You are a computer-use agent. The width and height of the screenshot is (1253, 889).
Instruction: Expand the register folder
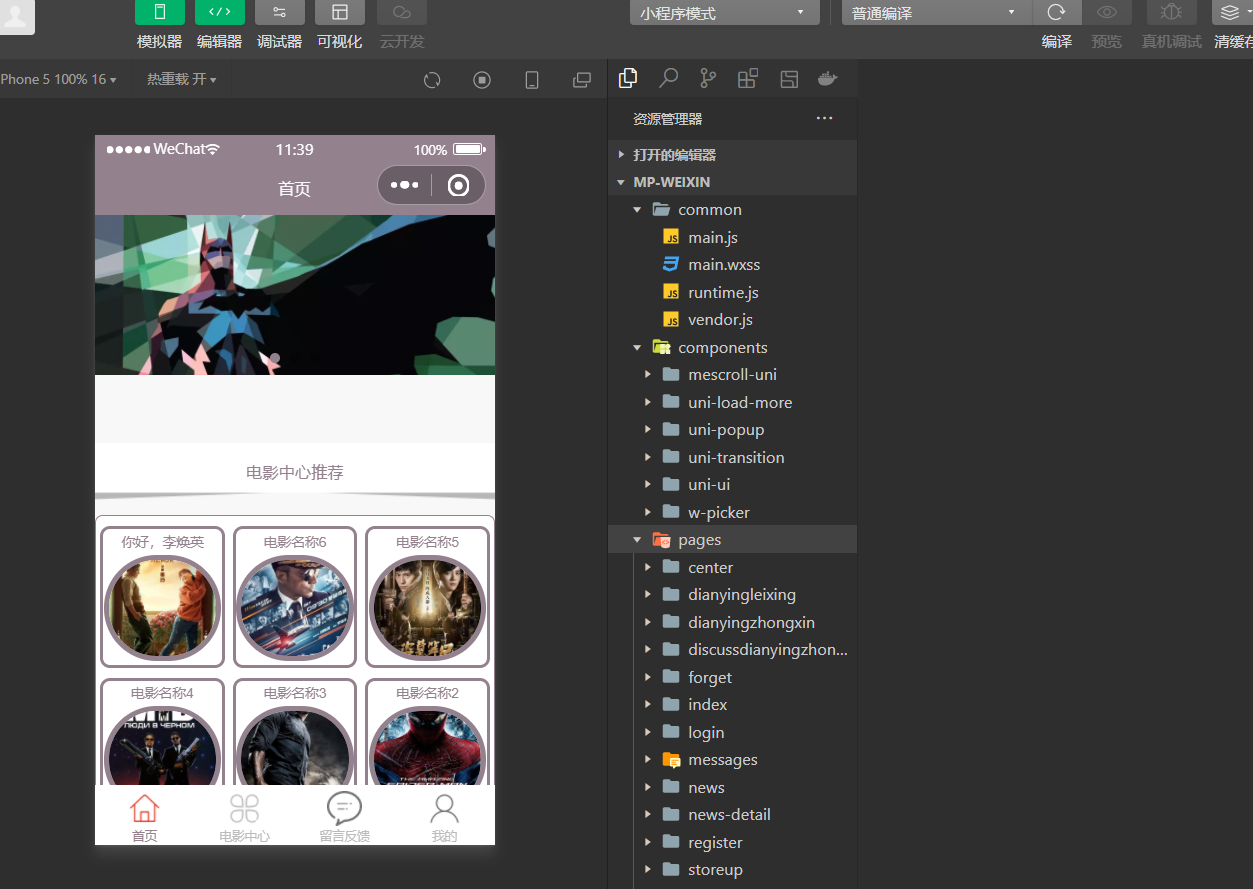pos(732,842)
